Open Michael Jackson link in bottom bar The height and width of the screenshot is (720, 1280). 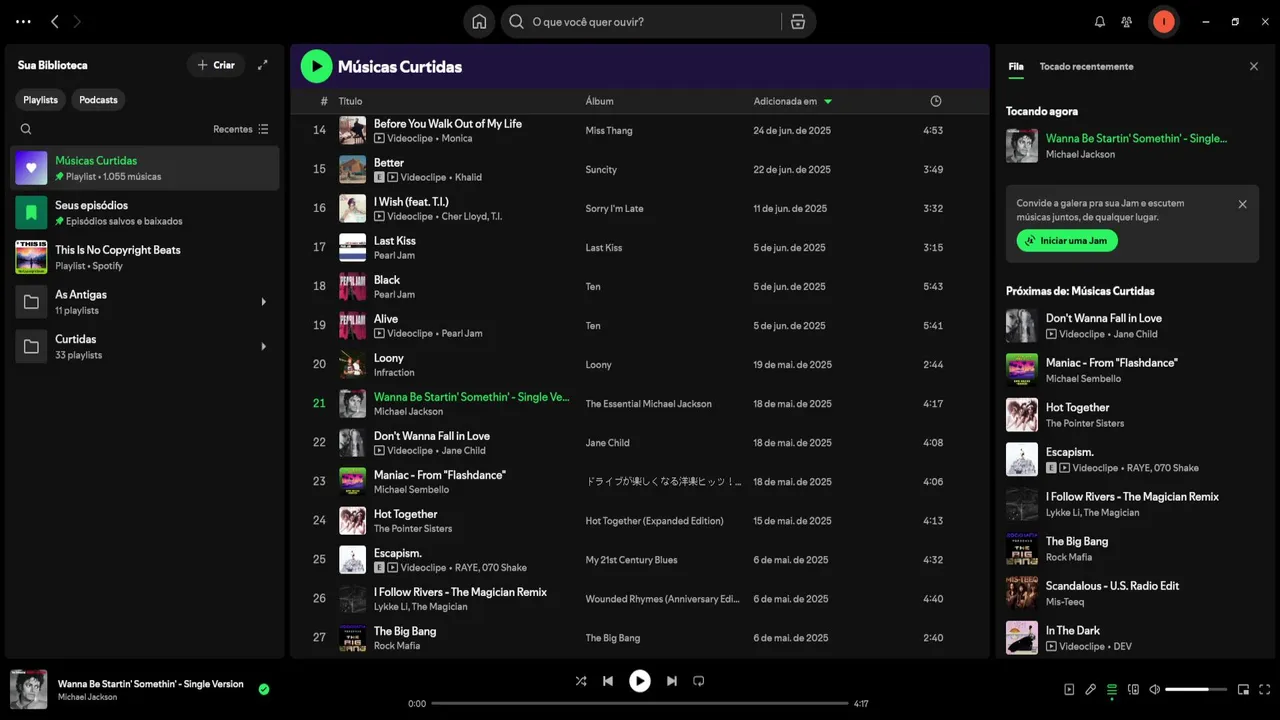[87, 697]
